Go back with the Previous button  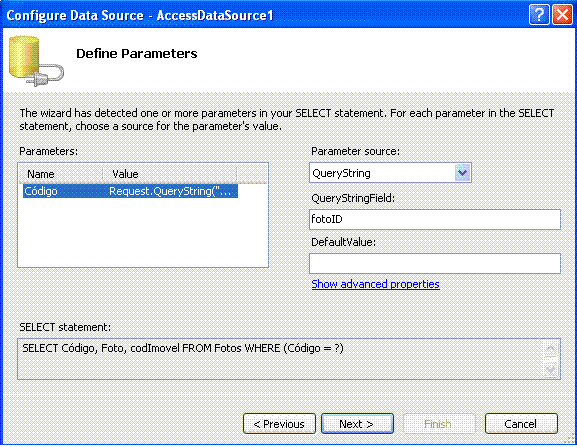(x=279, y=424)
